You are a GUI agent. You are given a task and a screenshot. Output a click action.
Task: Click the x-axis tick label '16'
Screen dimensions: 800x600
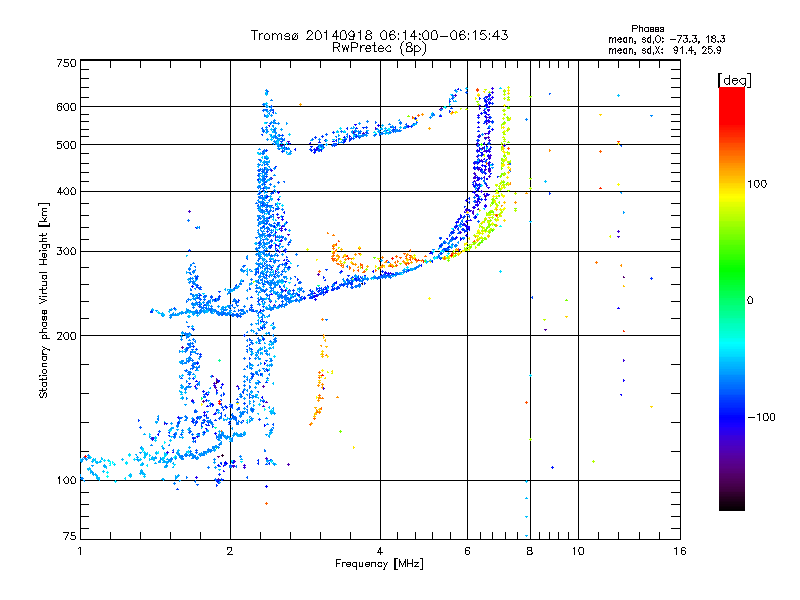coord(680,551)
